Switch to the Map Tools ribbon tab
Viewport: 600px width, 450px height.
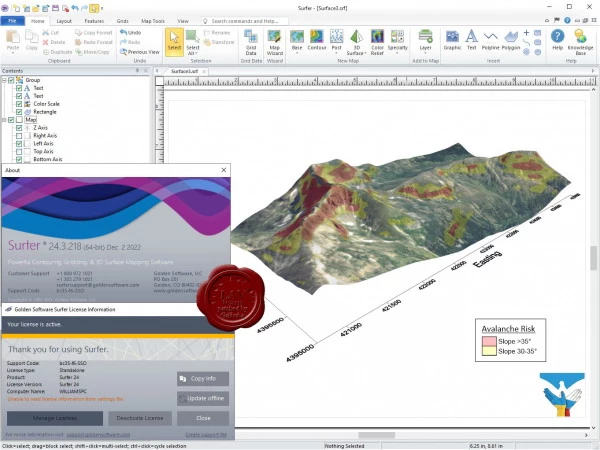(x=153, y=21)
